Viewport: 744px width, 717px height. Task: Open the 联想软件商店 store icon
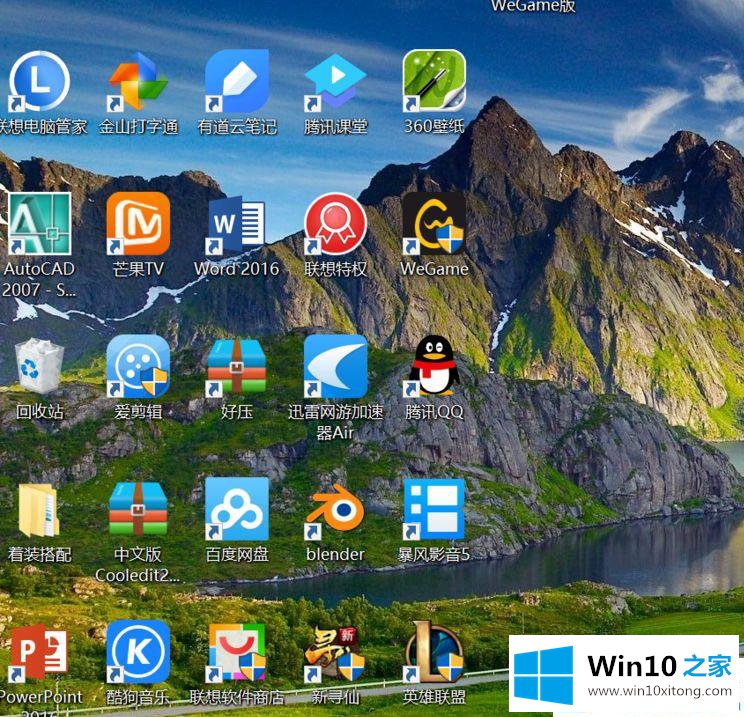[237, 652]
